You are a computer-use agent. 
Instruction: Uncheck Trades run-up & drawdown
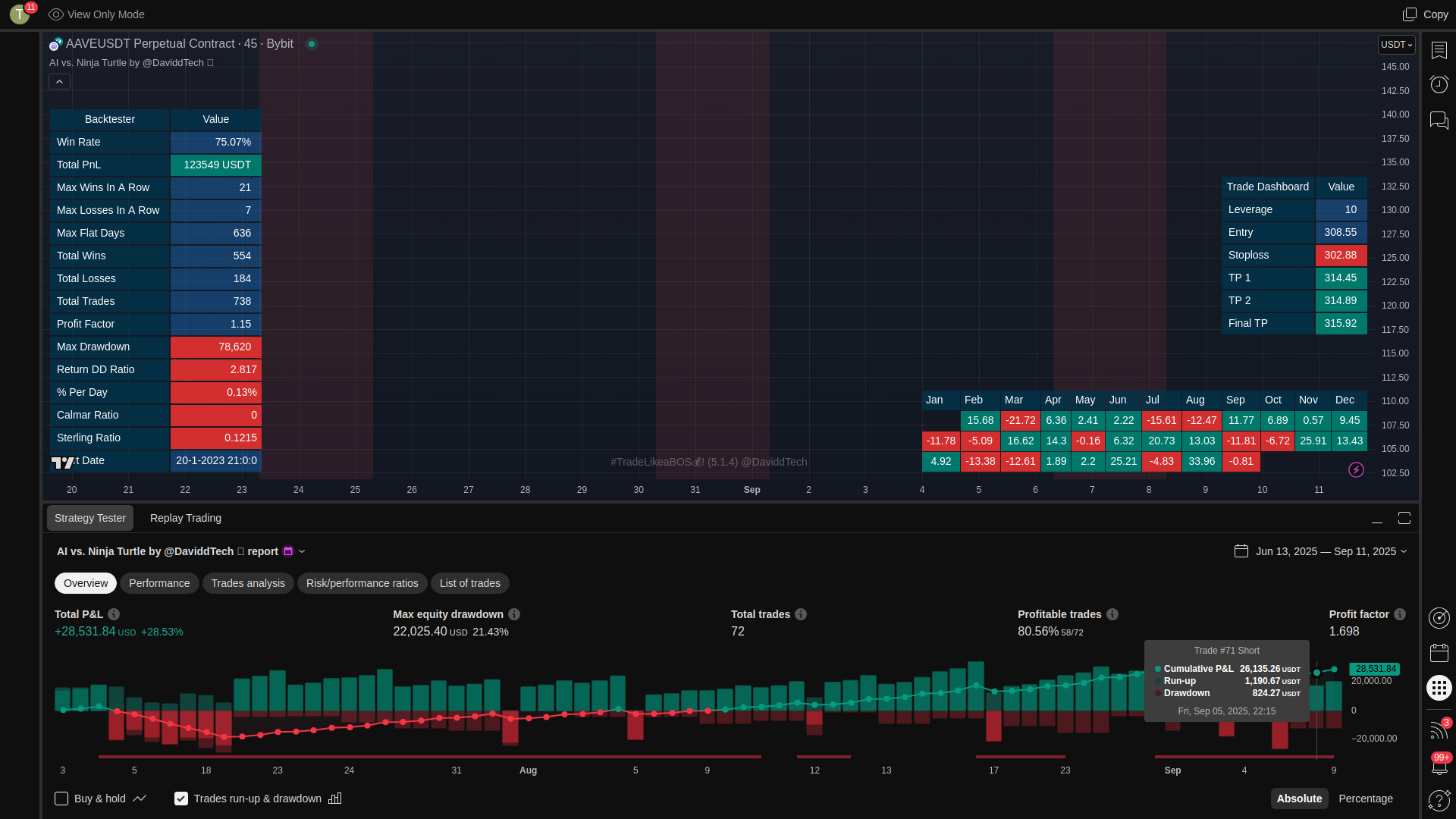coord(181,799)
